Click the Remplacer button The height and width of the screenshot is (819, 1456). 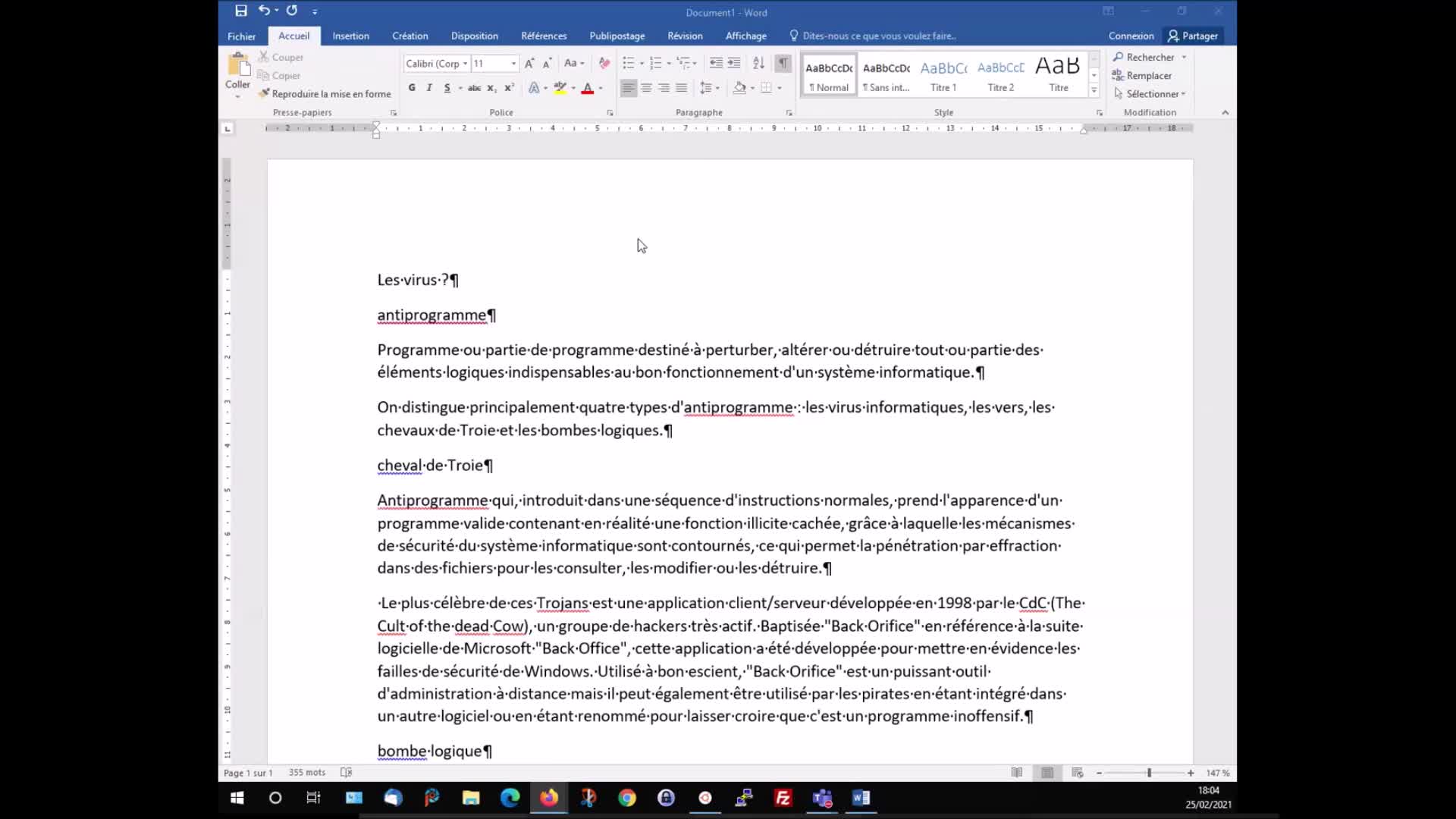[1143, 75]
